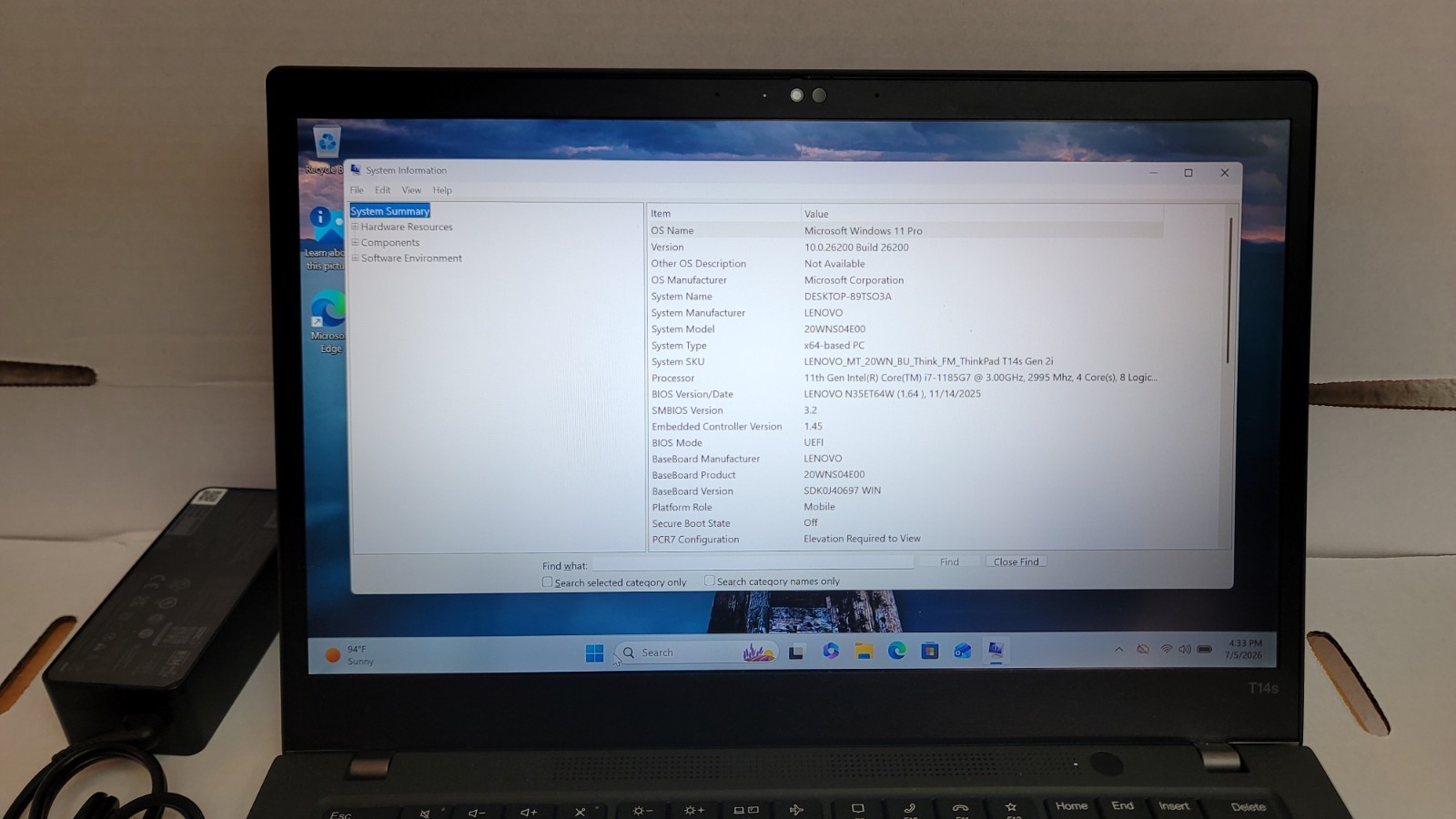Screen dimensions: 1456x819
Task: Click the volume speaker tray icon
Action: [1184, 649]
